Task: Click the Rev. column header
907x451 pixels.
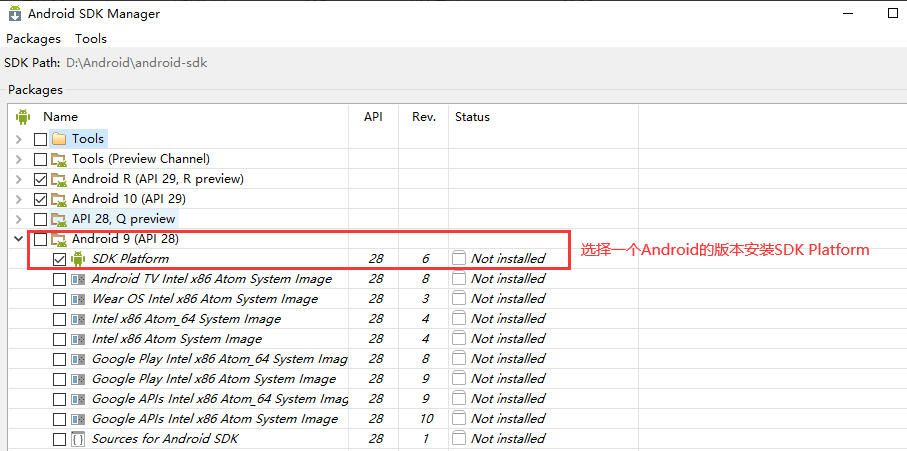Action: tap(423, 117)
